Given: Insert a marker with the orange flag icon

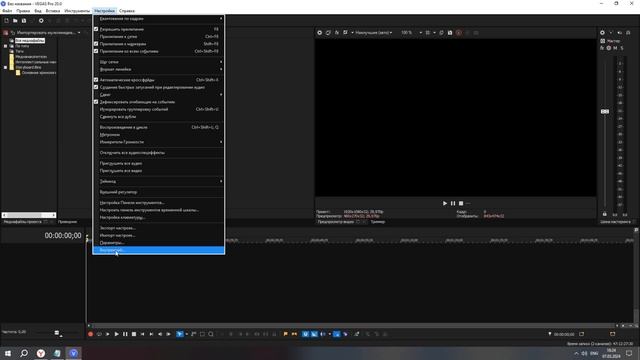Looking at the screenshot, I should point(285,334).
